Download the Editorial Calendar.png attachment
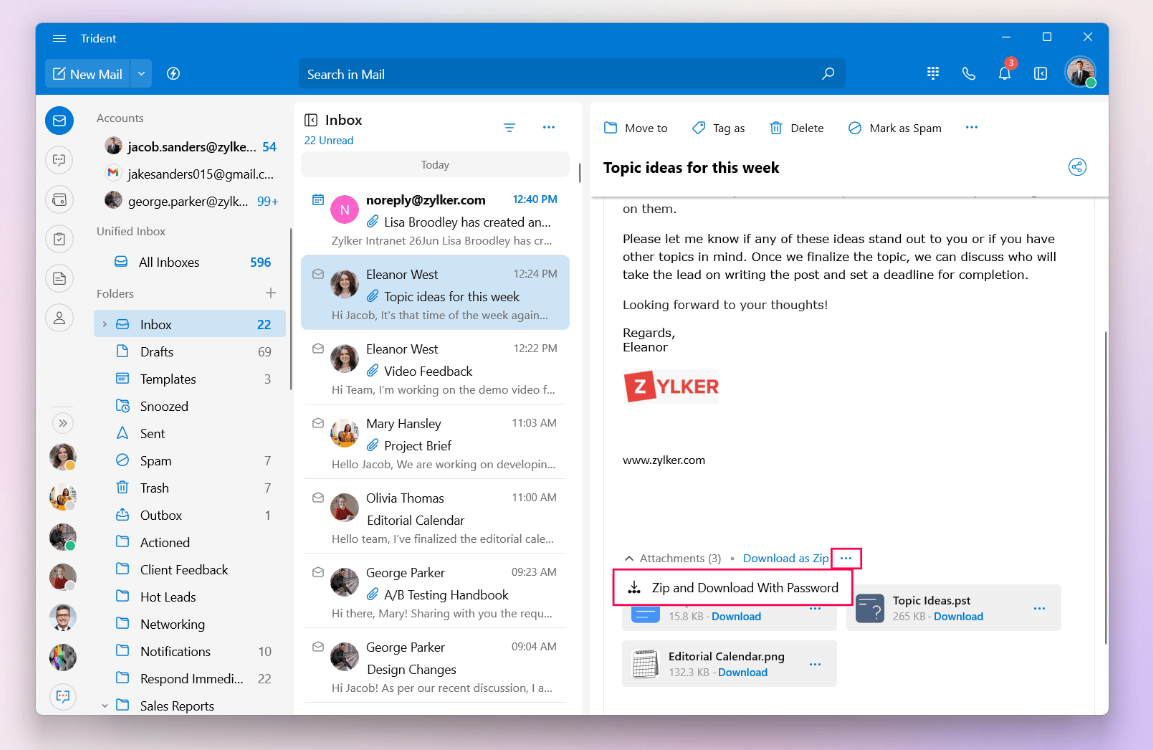 click(743, 672)
